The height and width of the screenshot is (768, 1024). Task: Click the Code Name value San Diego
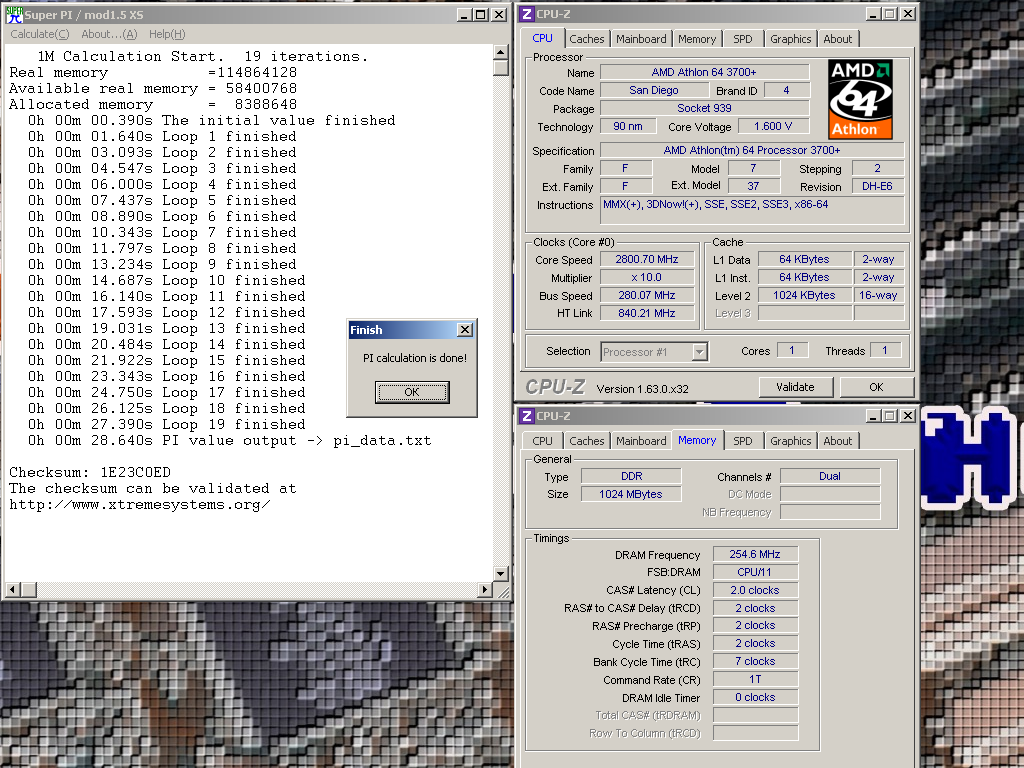654,90
